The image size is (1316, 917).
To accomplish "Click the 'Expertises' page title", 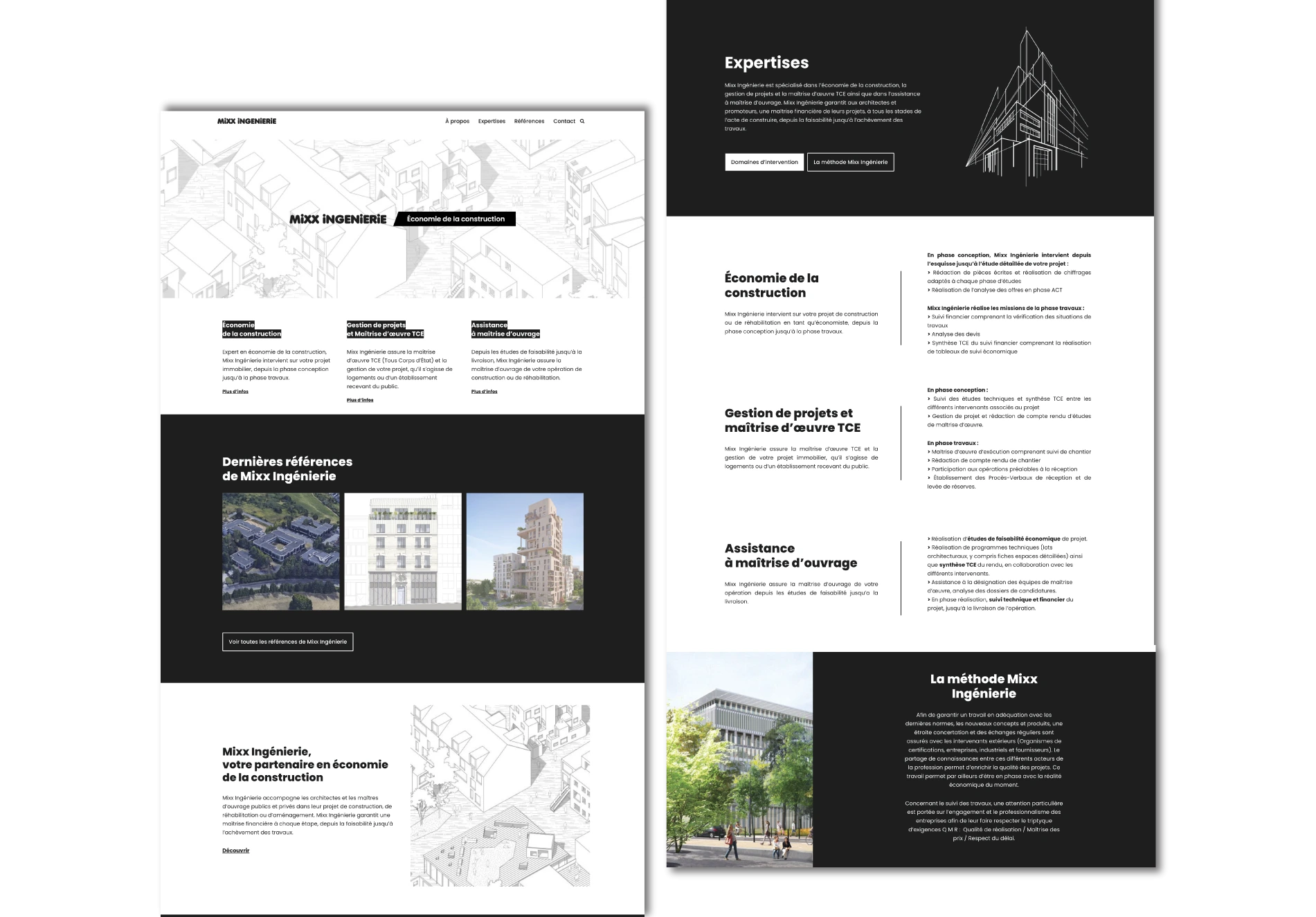I will click(x=766, y=62).
